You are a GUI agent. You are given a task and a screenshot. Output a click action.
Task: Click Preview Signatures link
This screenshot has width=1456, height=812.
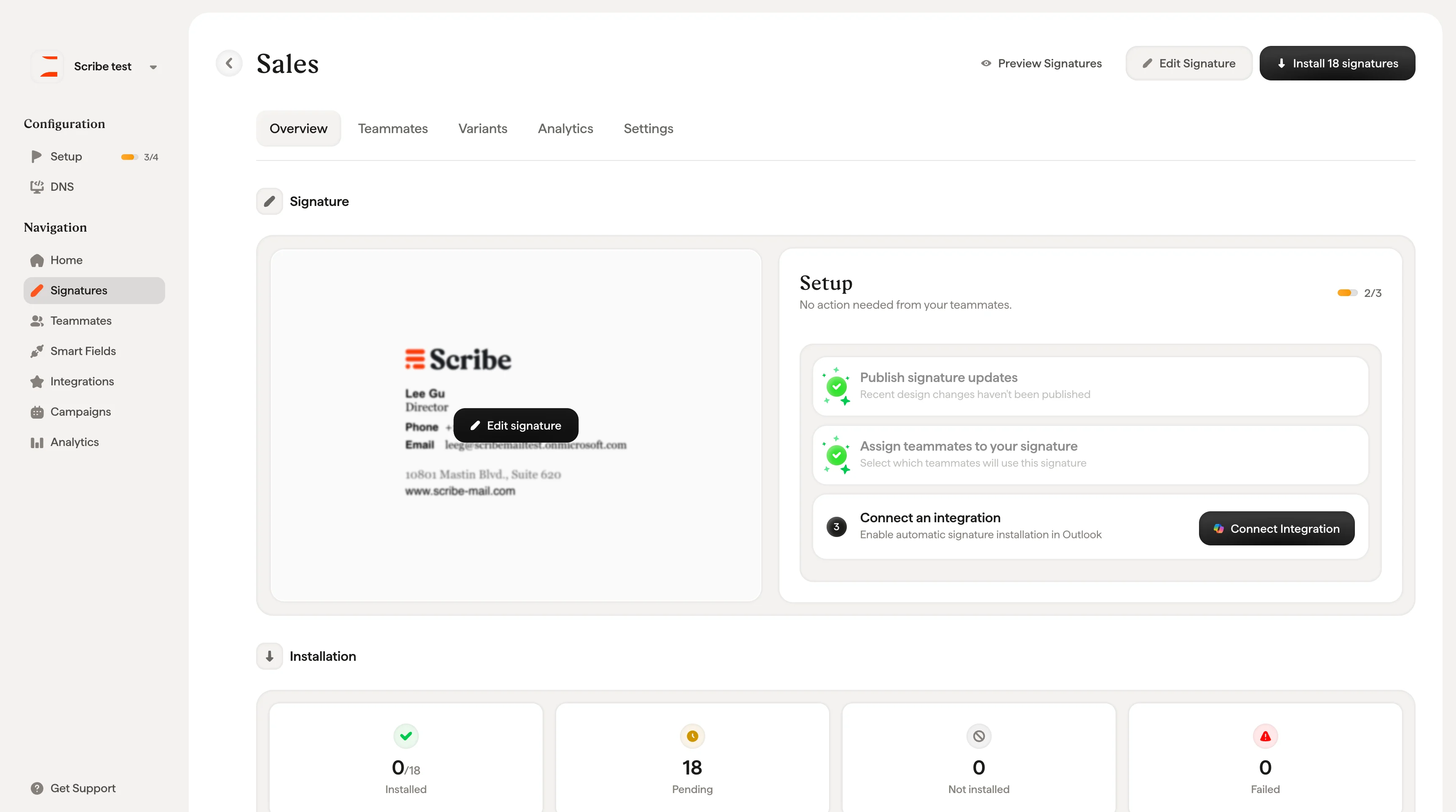[1041, 63]
